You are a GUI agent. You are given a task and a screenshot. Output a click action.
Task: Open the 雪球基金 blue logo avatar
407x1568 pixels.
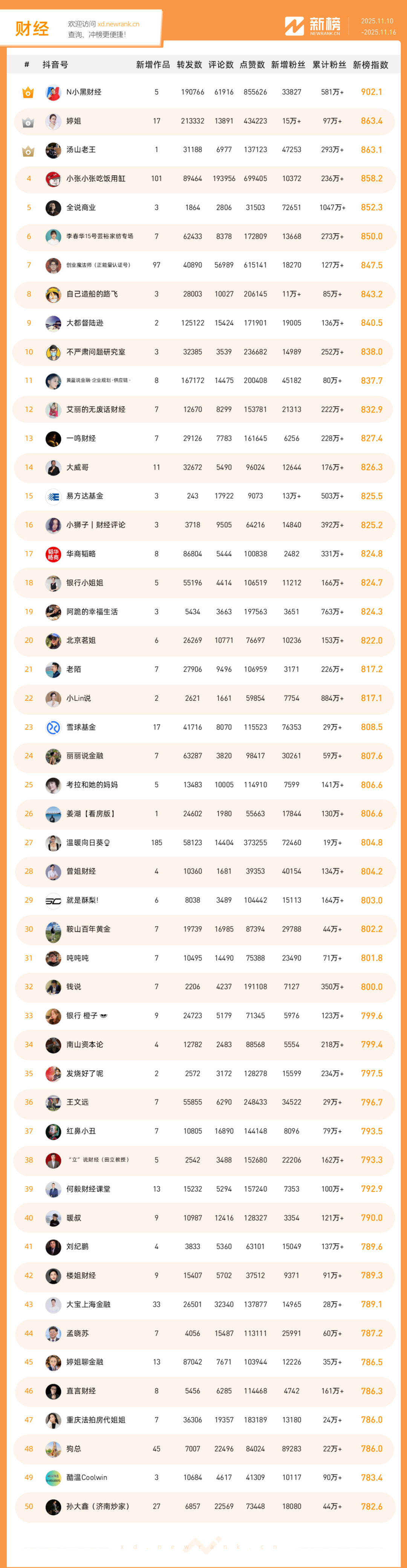[53, 727]
